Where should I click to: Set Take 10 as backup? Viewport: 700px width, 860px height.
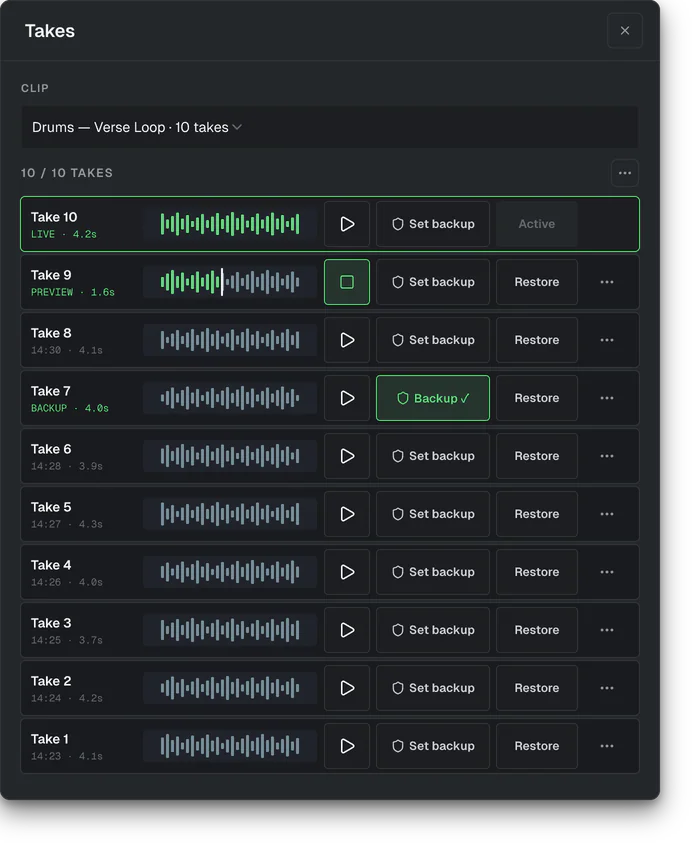(433, 224)
